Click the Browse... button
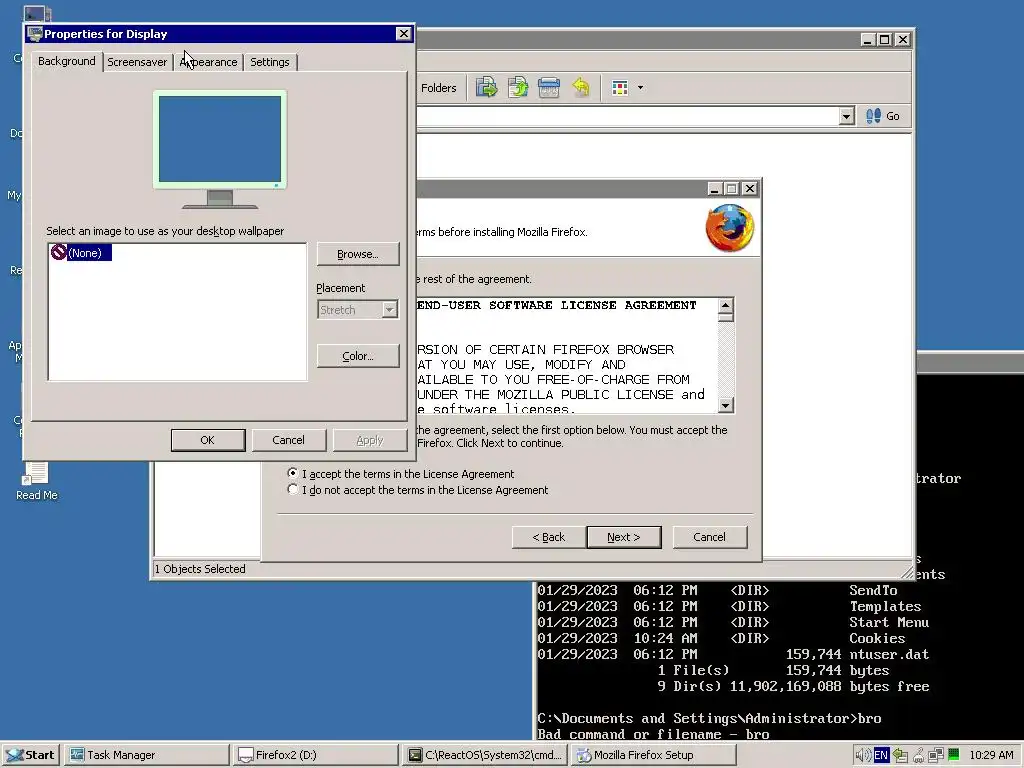The height and width of the screenshot is (768, 1024). 358,254
